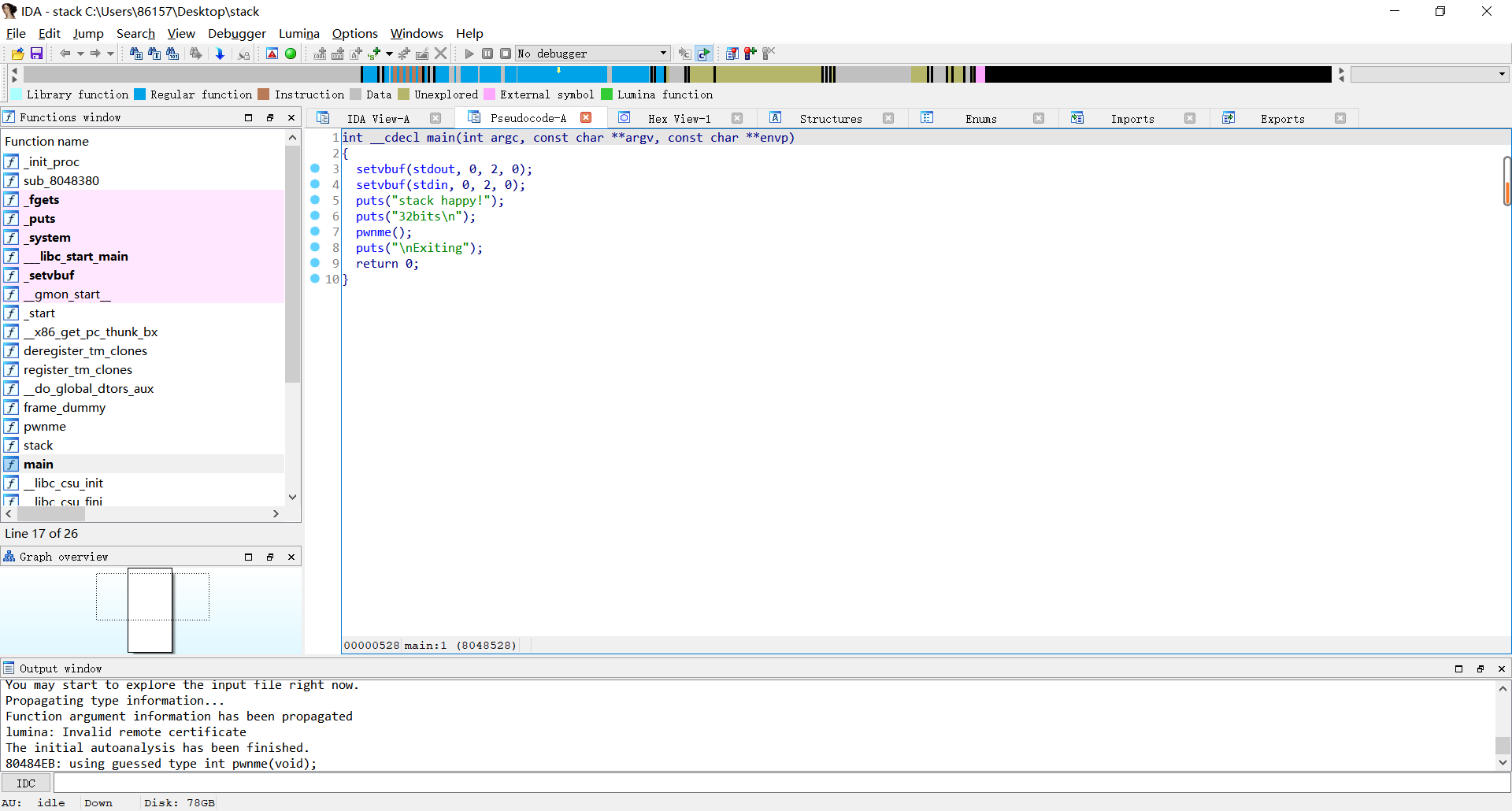The height and width of the screenshot is (811, 1512).
Task: Undefine the item using X toolbar icon
Action: (x=440, y=54)
